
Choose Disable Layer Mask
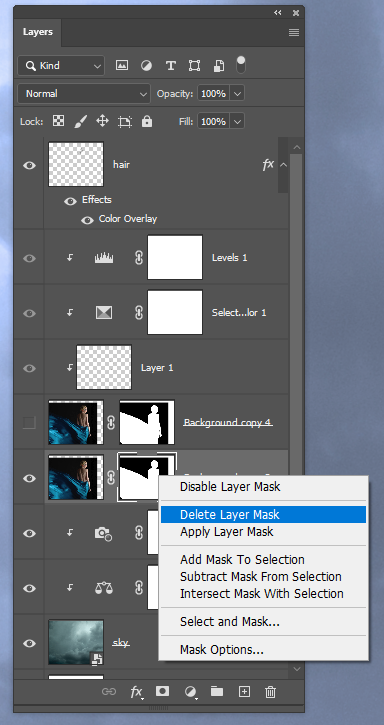pyautogui.click(x=263, y=486)
